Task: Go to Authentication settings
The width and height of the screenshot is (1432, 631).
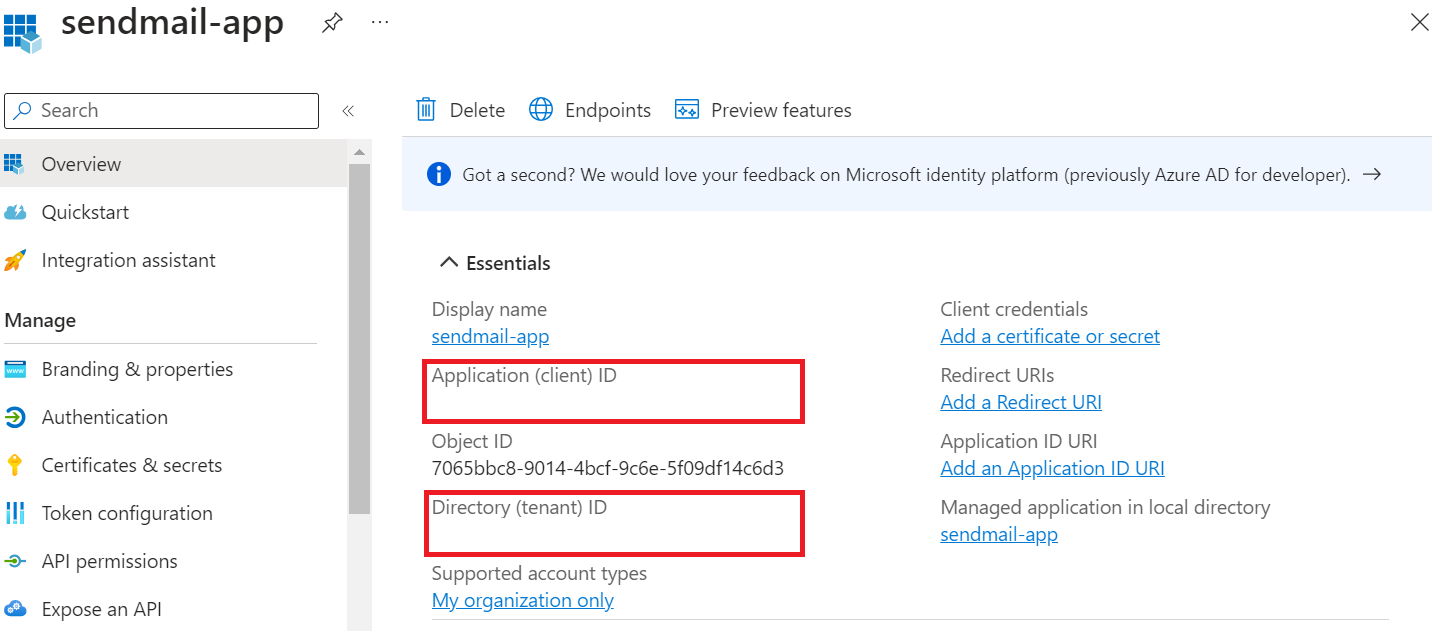Action: (x=105, y=417)
